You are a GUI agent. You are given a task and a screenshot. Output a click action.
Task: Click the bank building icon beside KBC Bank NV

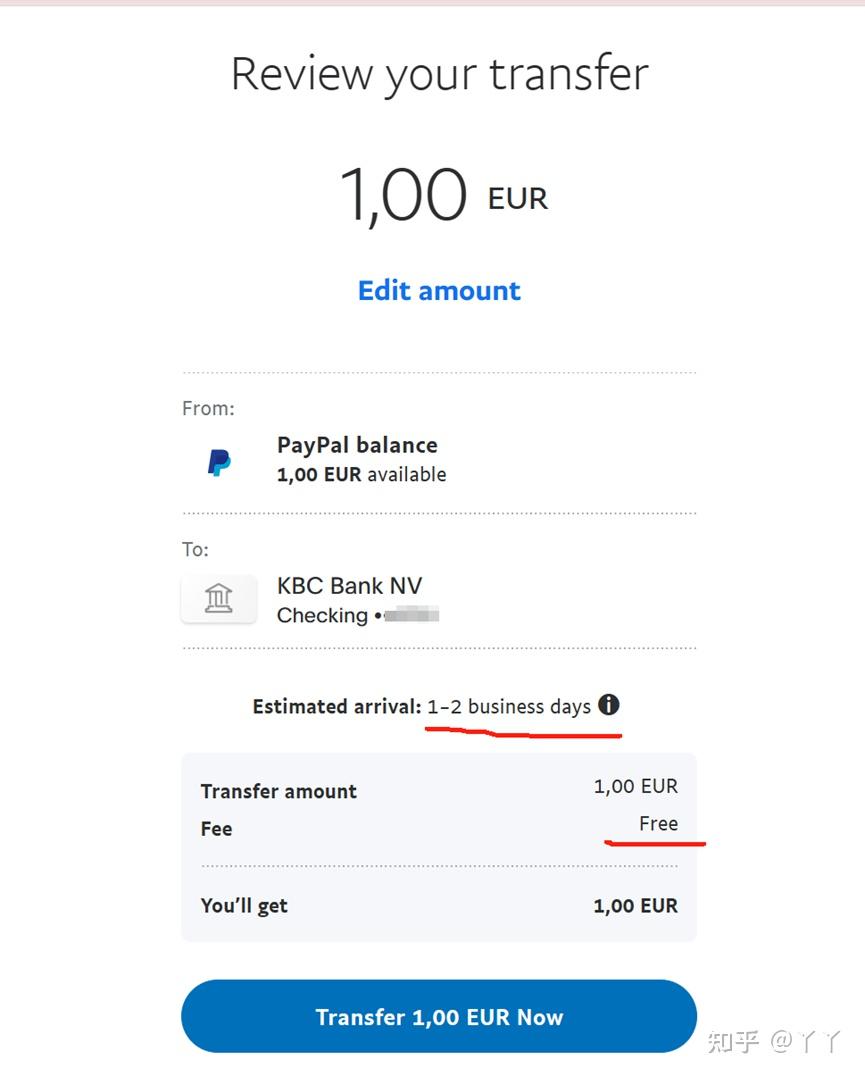(218, 597)
